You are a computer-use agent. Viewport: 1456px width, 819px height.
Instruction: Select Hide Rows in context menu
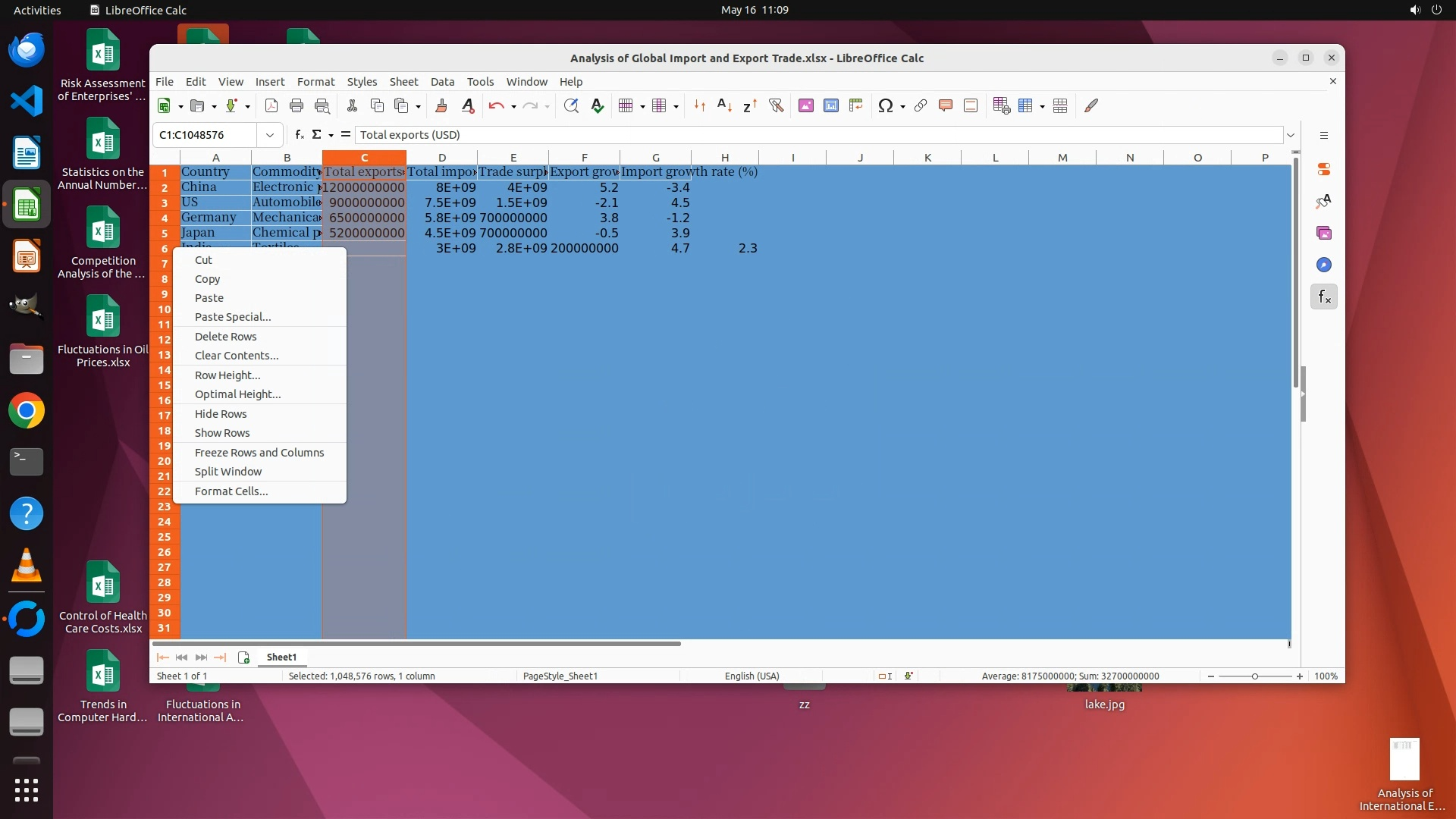click(220, 414)
